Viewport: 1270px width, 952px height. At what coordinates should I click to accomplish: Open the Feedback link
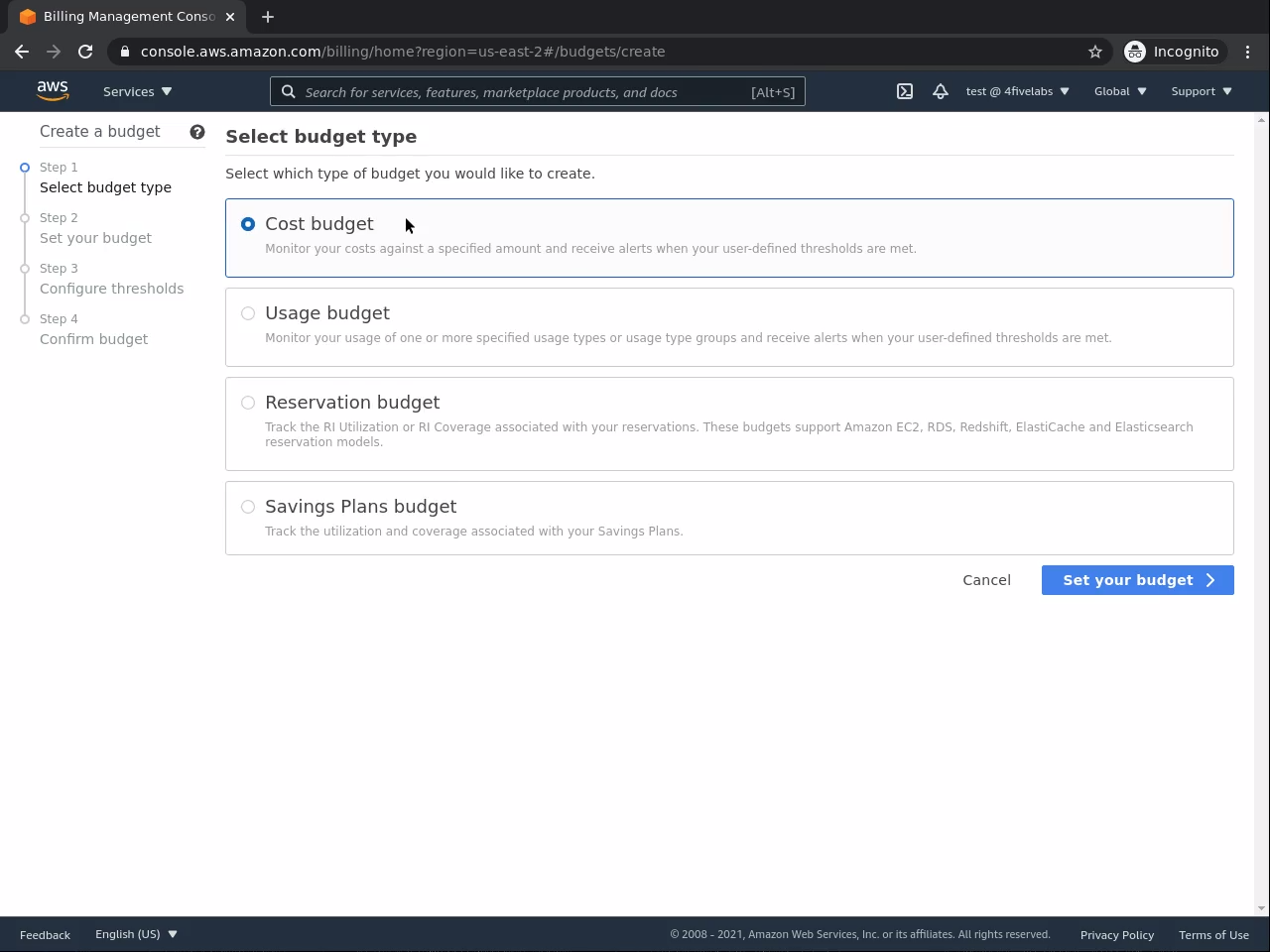(45, 935)
